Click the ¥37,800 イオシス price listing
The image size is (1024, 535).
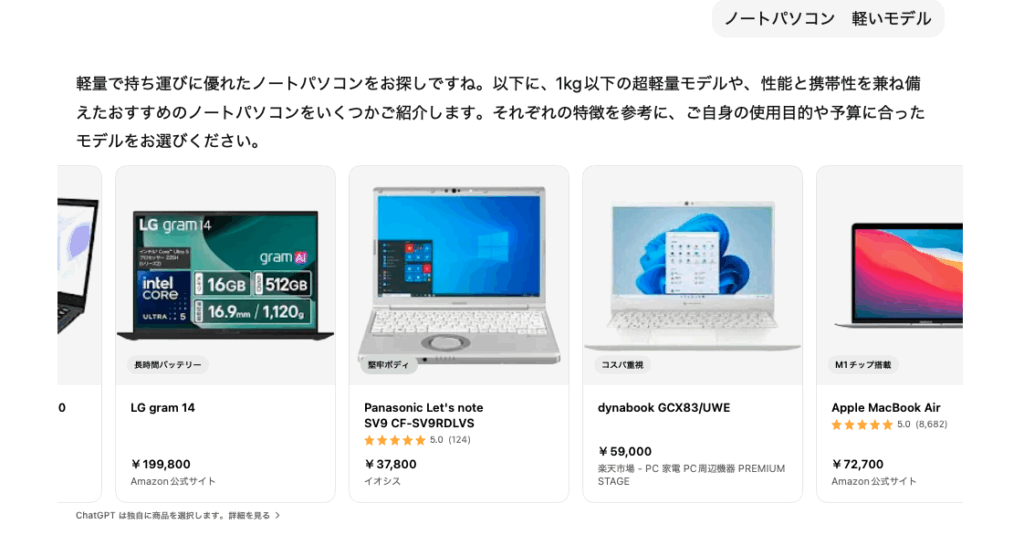click(390, 472)
